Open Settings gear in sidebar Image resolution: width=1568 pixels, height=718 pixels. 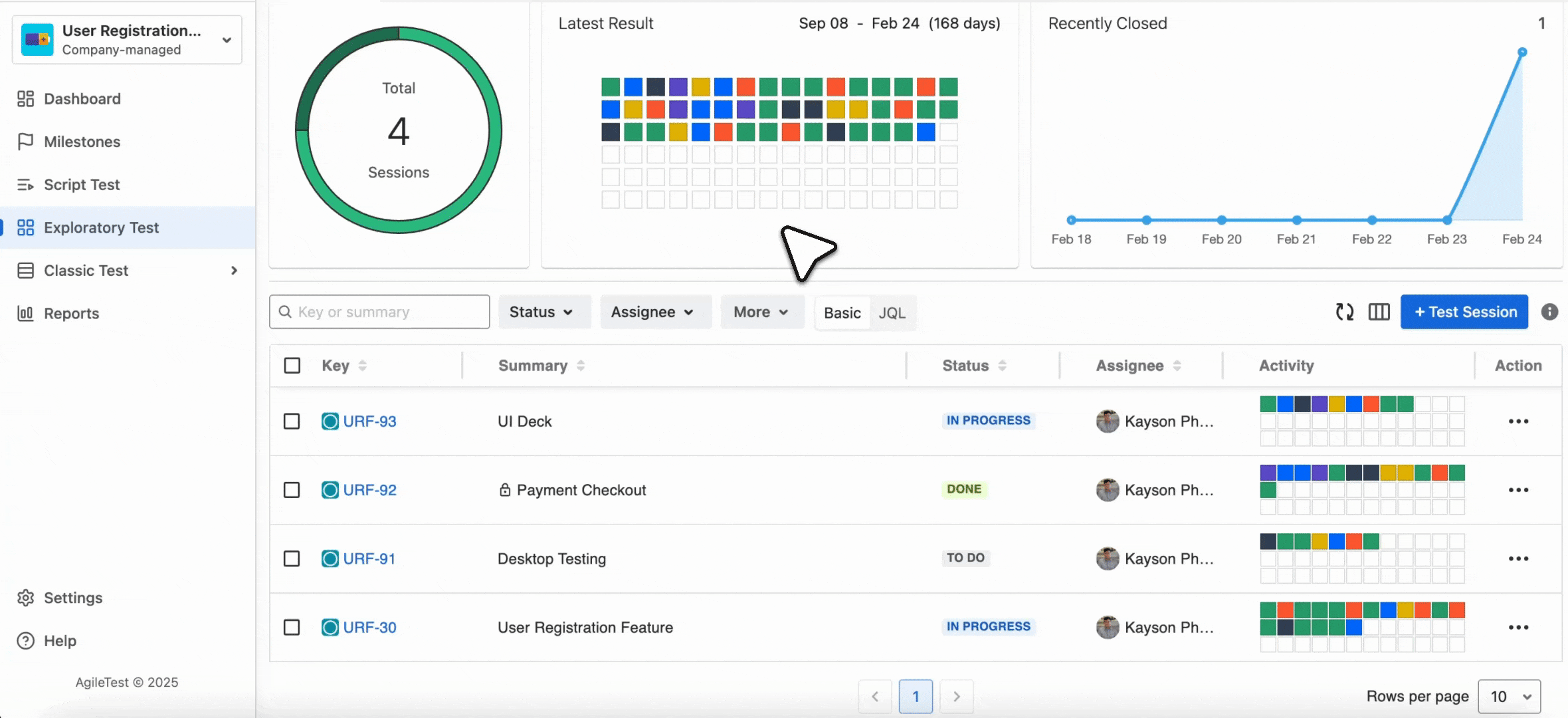coord(25,598)
